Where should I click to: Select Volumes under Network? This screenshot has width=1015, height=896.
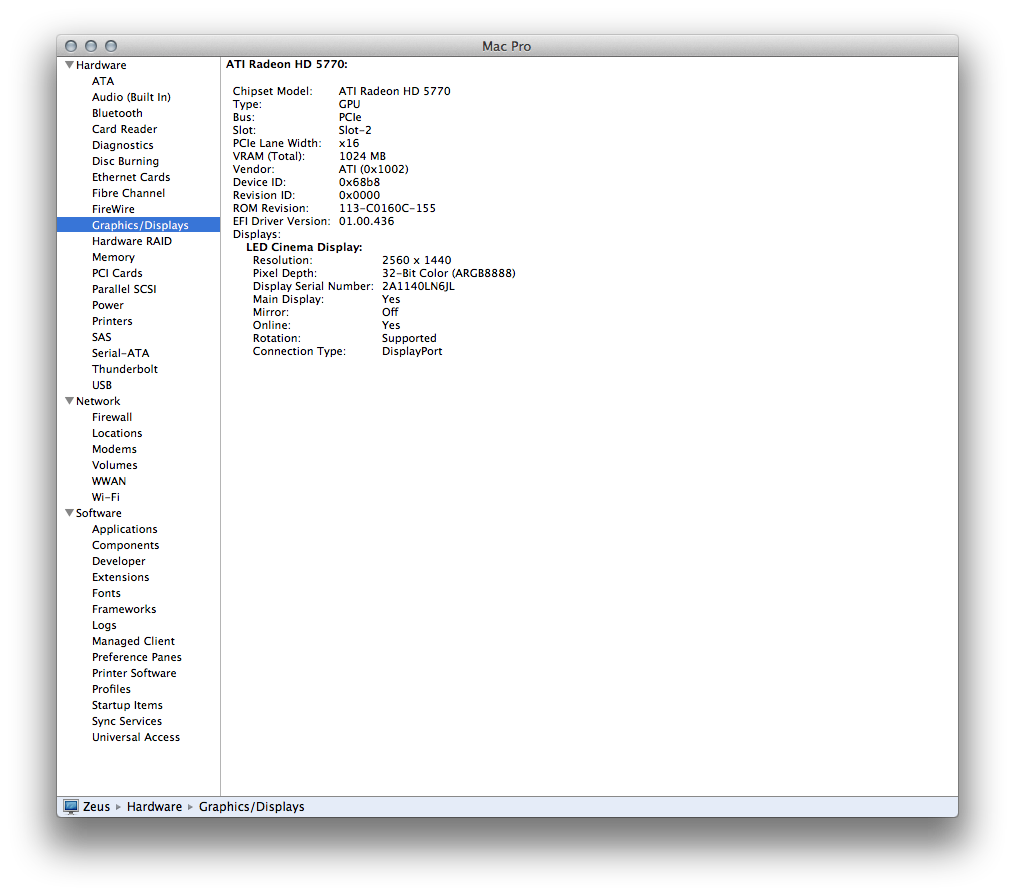115,465
